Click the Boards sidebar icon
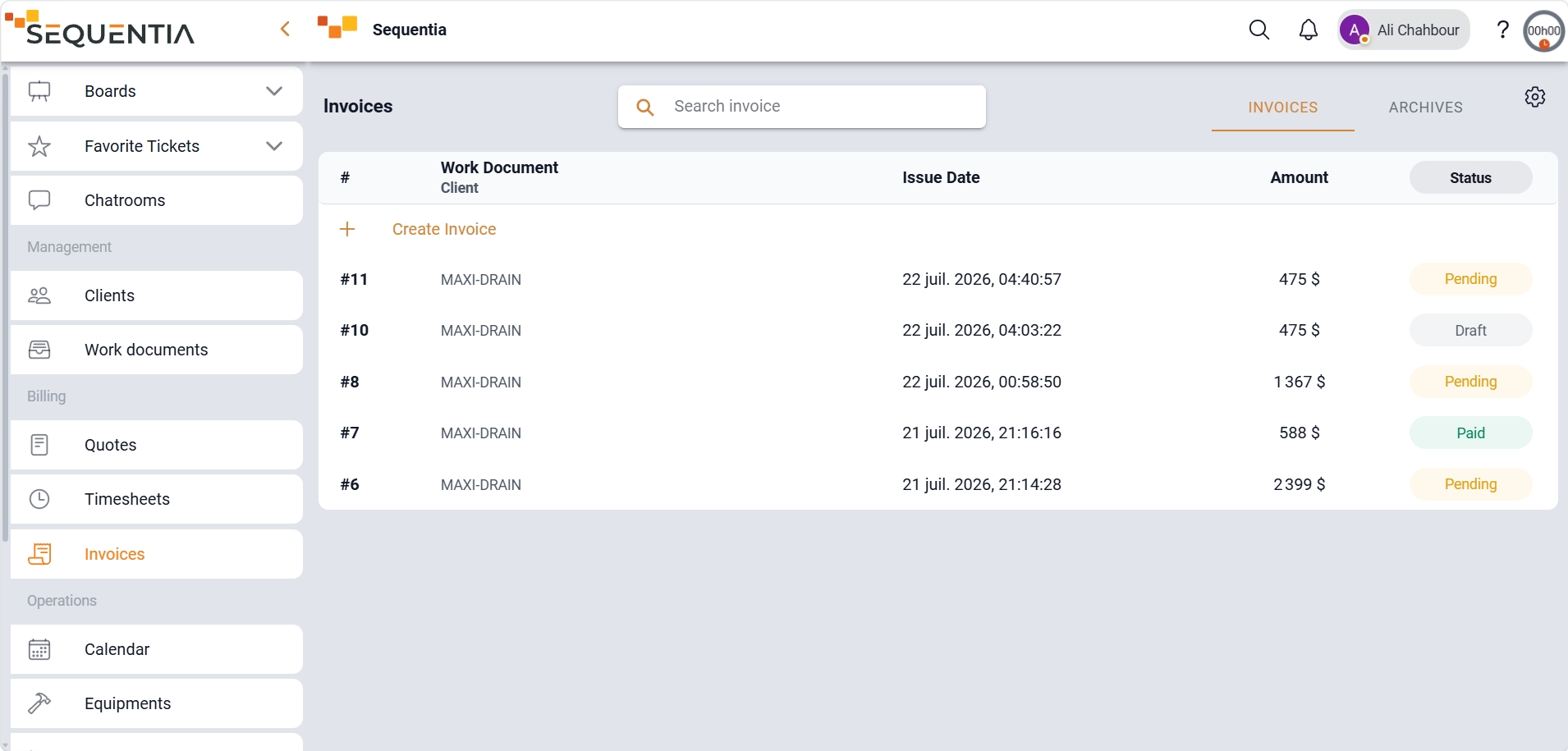The height and width of the screenshot is (751, 1568). [39, 91]
